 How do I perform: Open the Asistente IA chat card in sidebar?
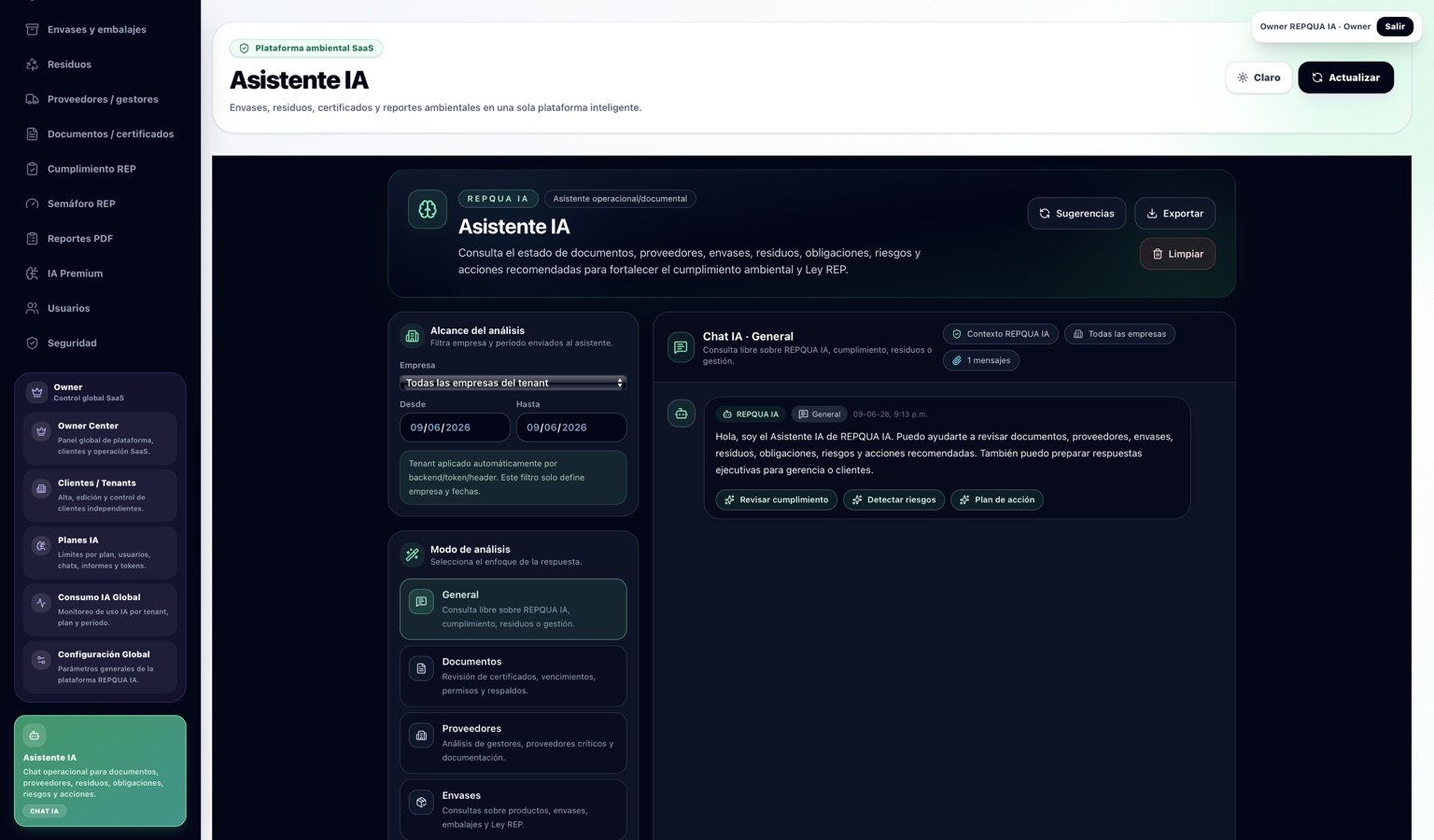[100, 771]
